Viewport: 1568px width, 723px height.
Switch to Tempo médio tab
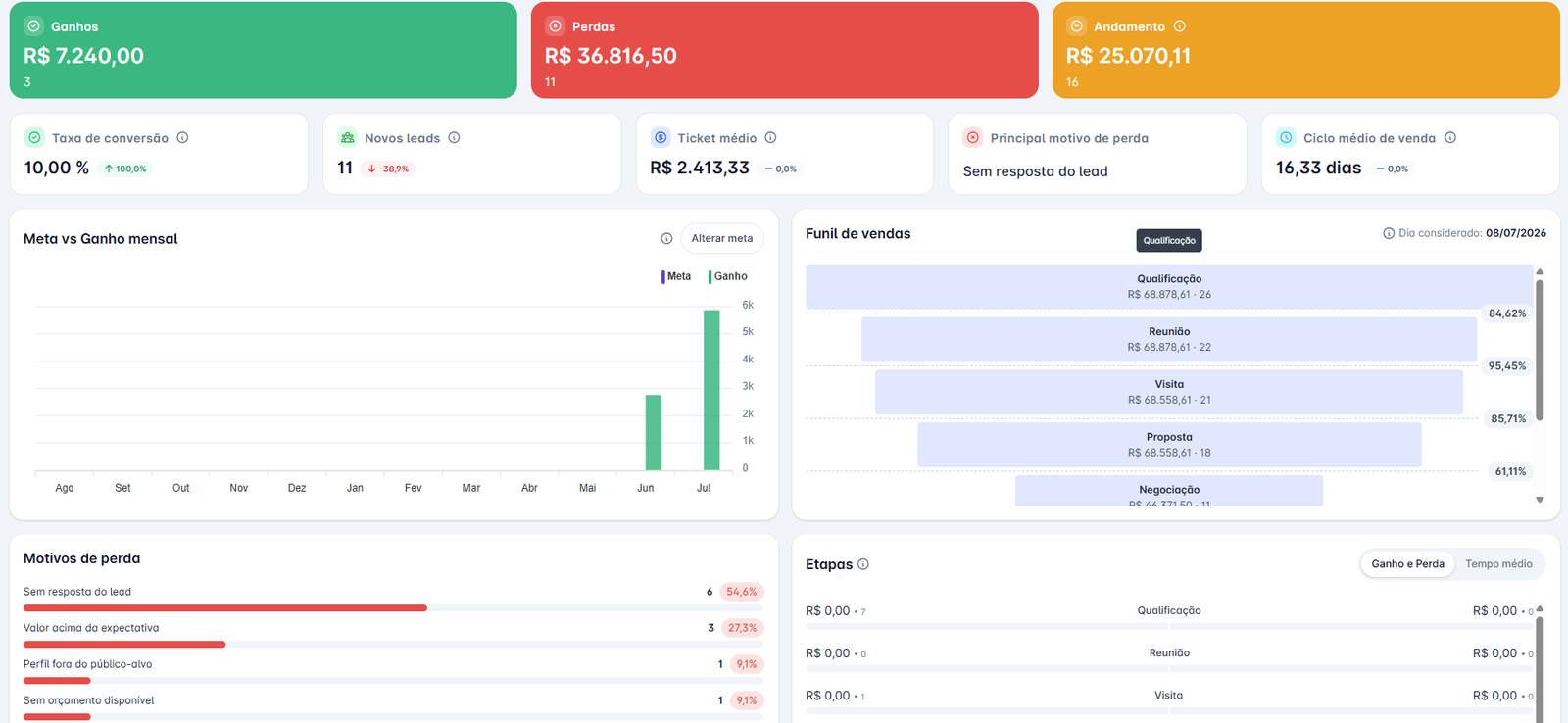click(1498, 564)
